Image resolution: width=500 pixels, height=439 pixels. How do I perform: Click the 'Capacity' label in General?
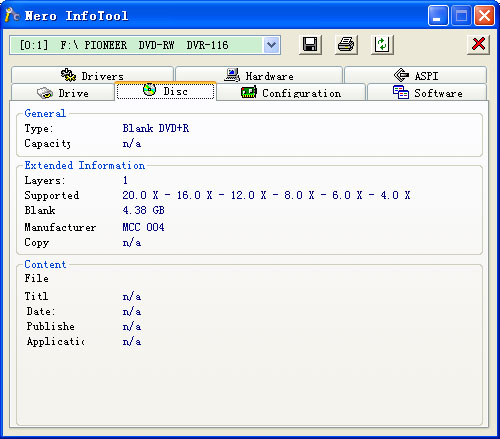pos(47,143)
